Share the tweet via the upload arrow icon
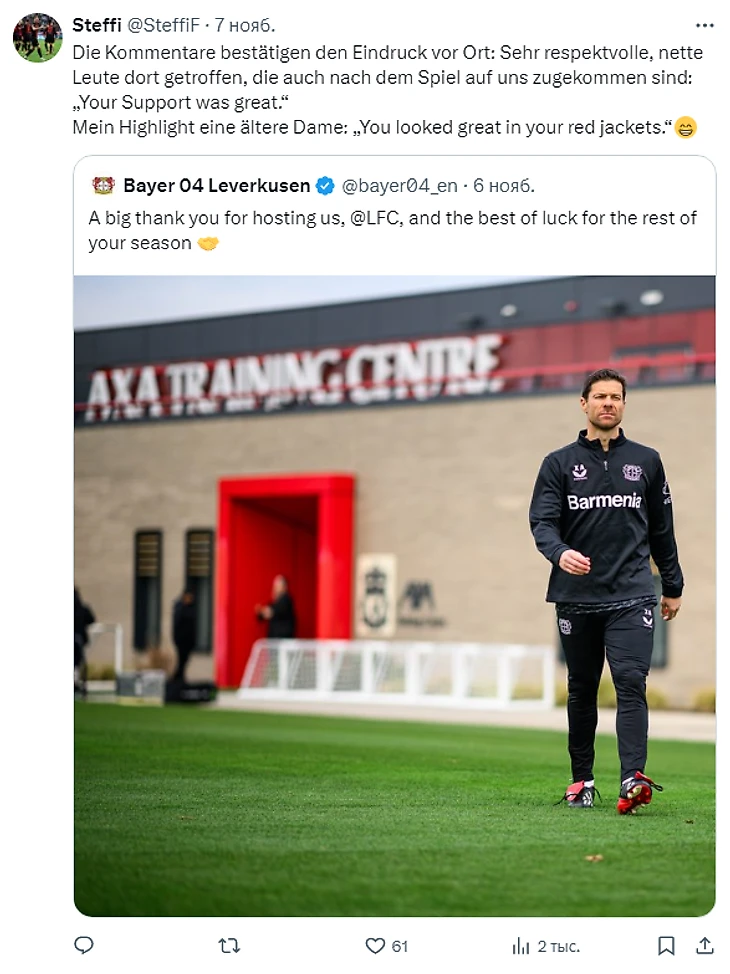Image resolution: width=730 pixels, height=974 pixels. coord(705,945)
